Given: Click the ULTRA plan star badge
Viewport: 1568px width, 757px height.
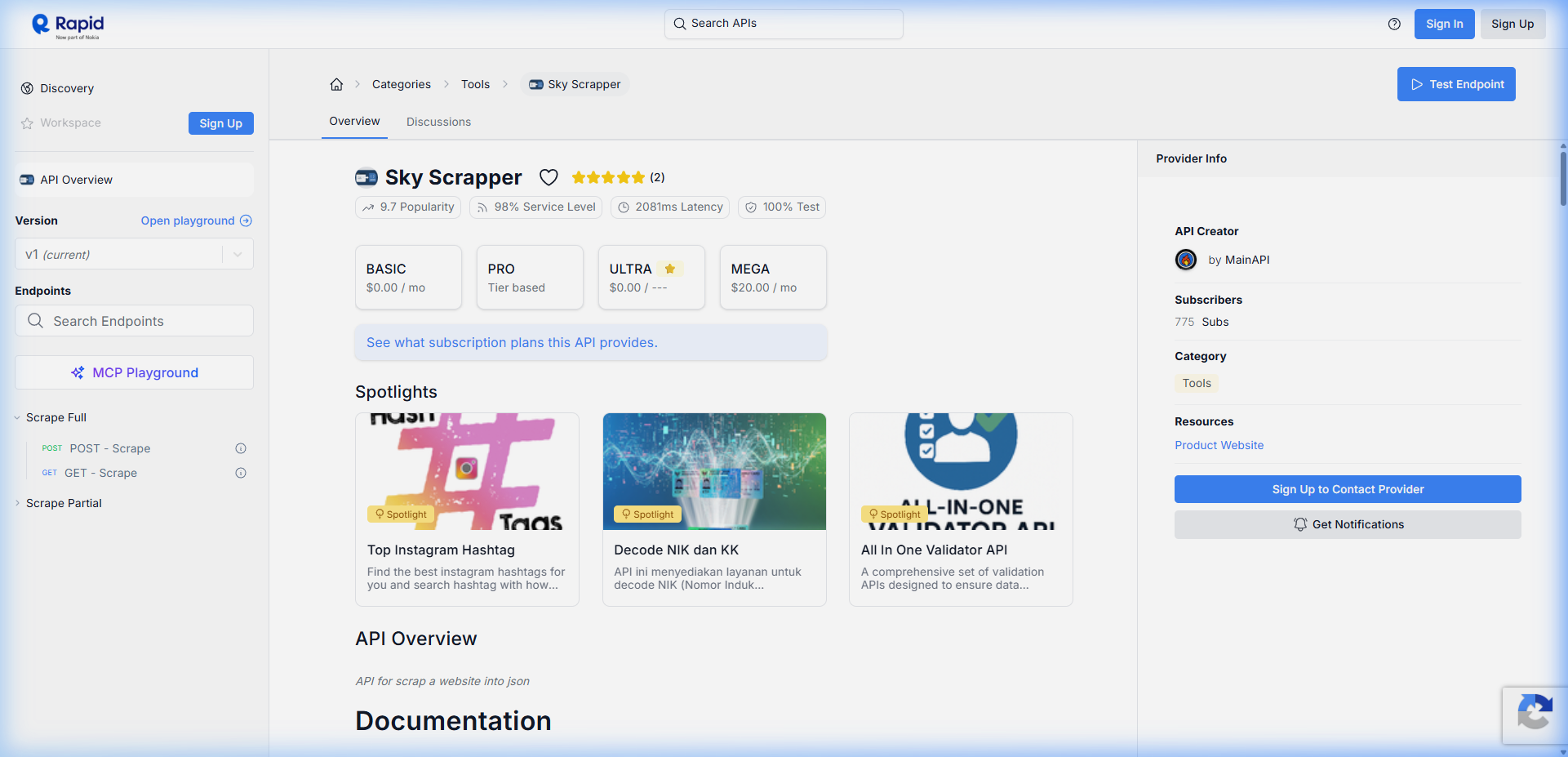Looking at the screenshot, I should pos(669,269).
